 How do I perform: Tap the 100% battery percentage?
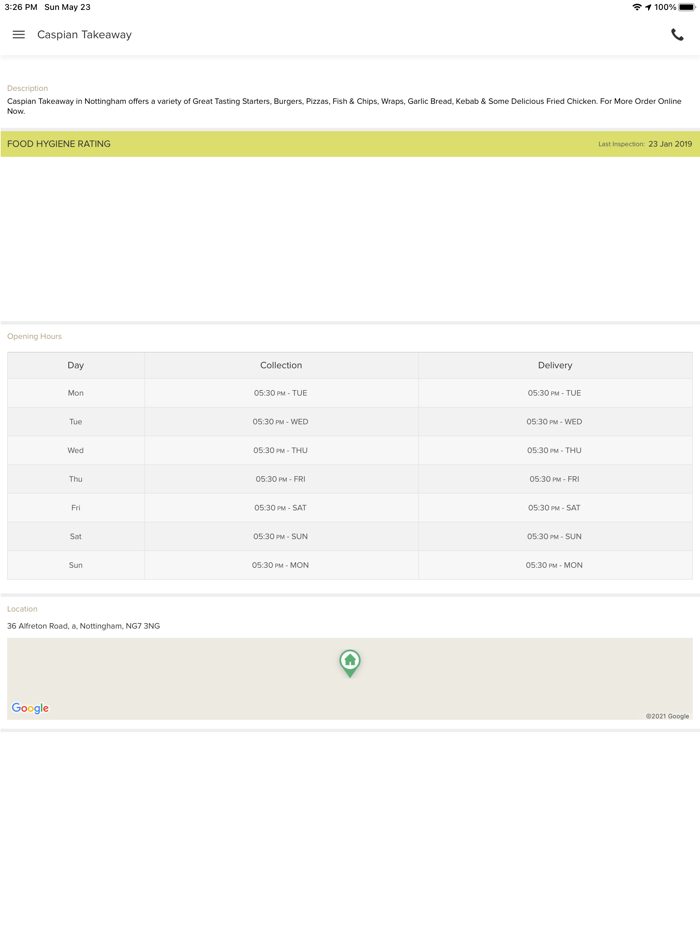(665, 7)
